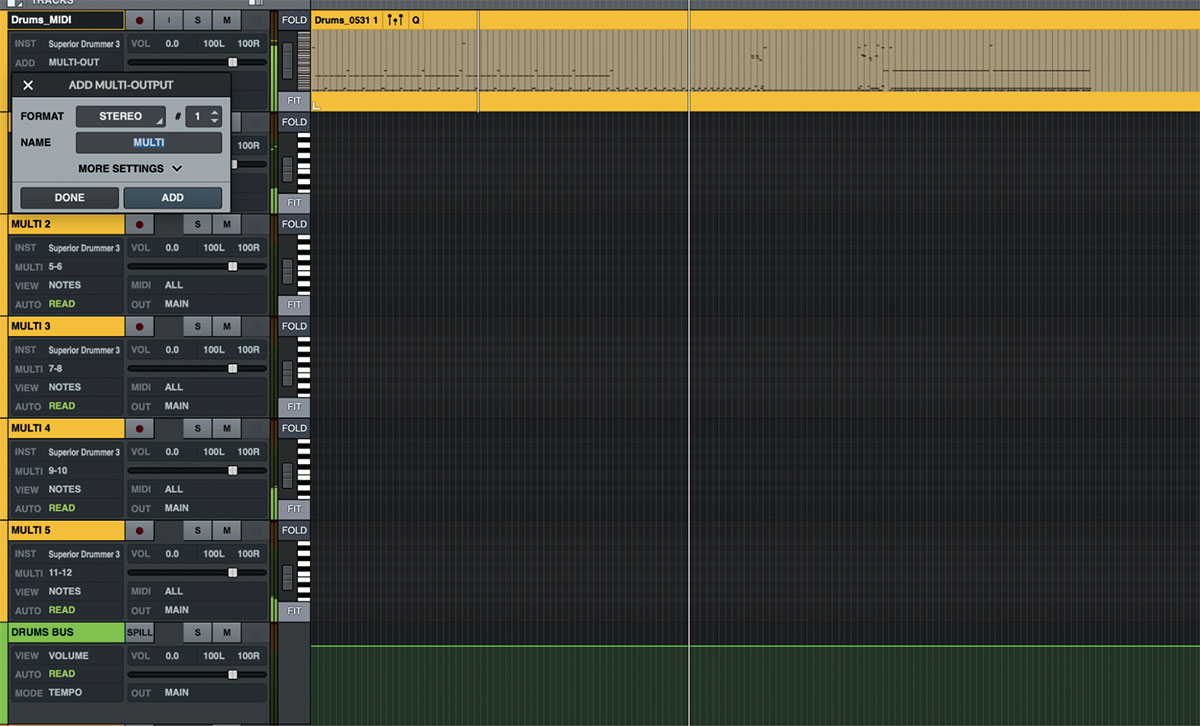Mute the MULTI 5 track

tap(227, 530)
